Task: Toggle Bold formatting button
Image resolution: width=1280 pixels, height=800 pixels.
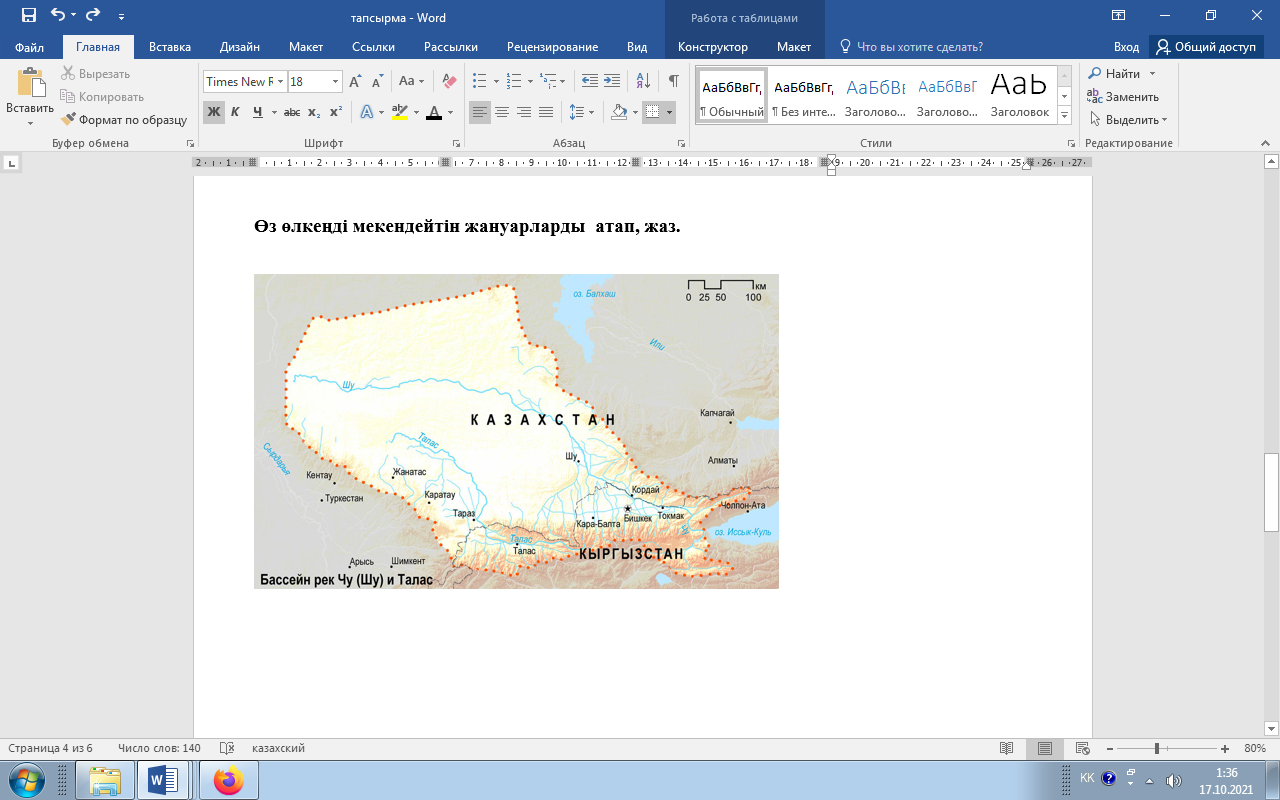Action: (x=213, y=112)
